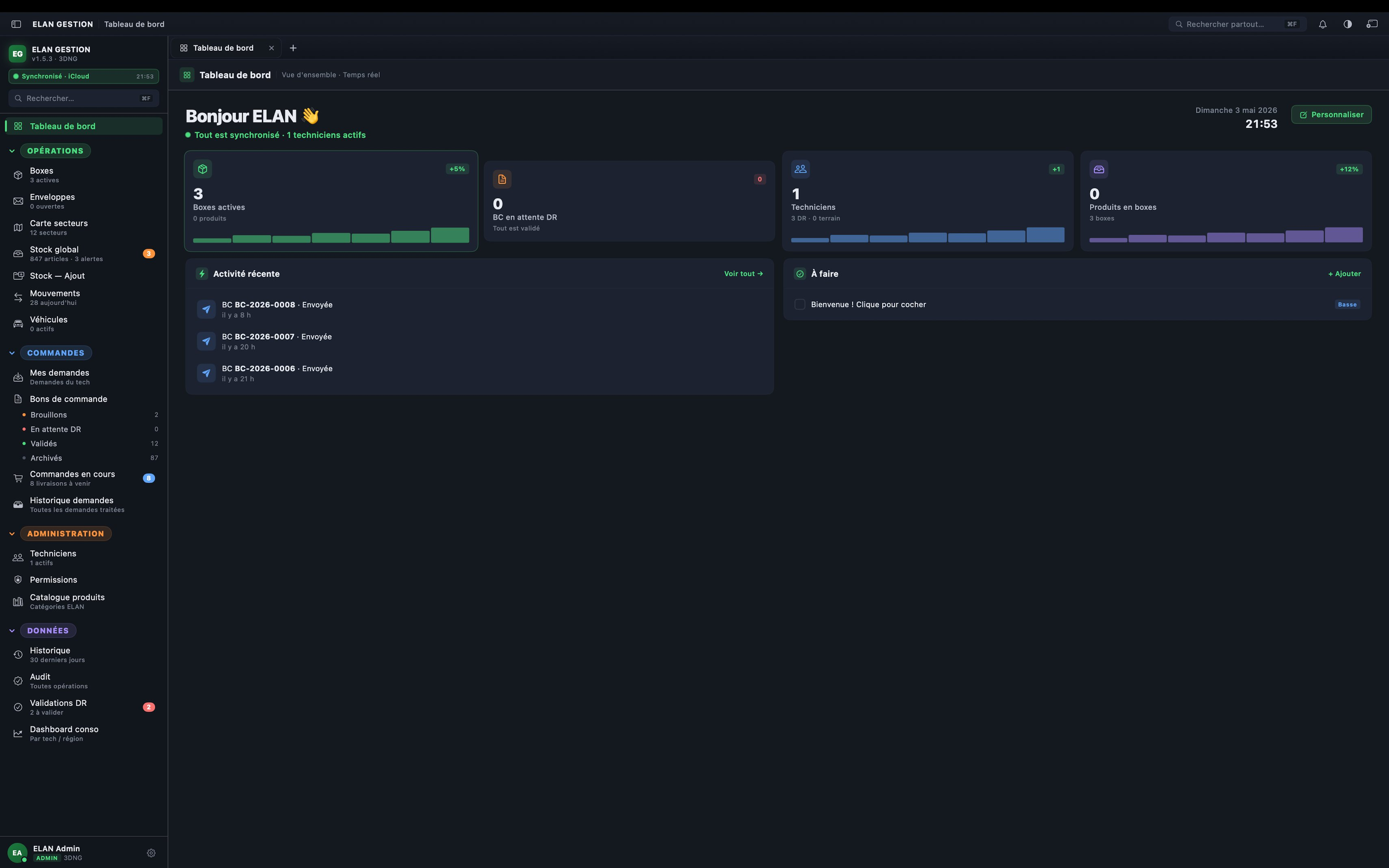Click the Personnaliser button

coord(1331,115)
